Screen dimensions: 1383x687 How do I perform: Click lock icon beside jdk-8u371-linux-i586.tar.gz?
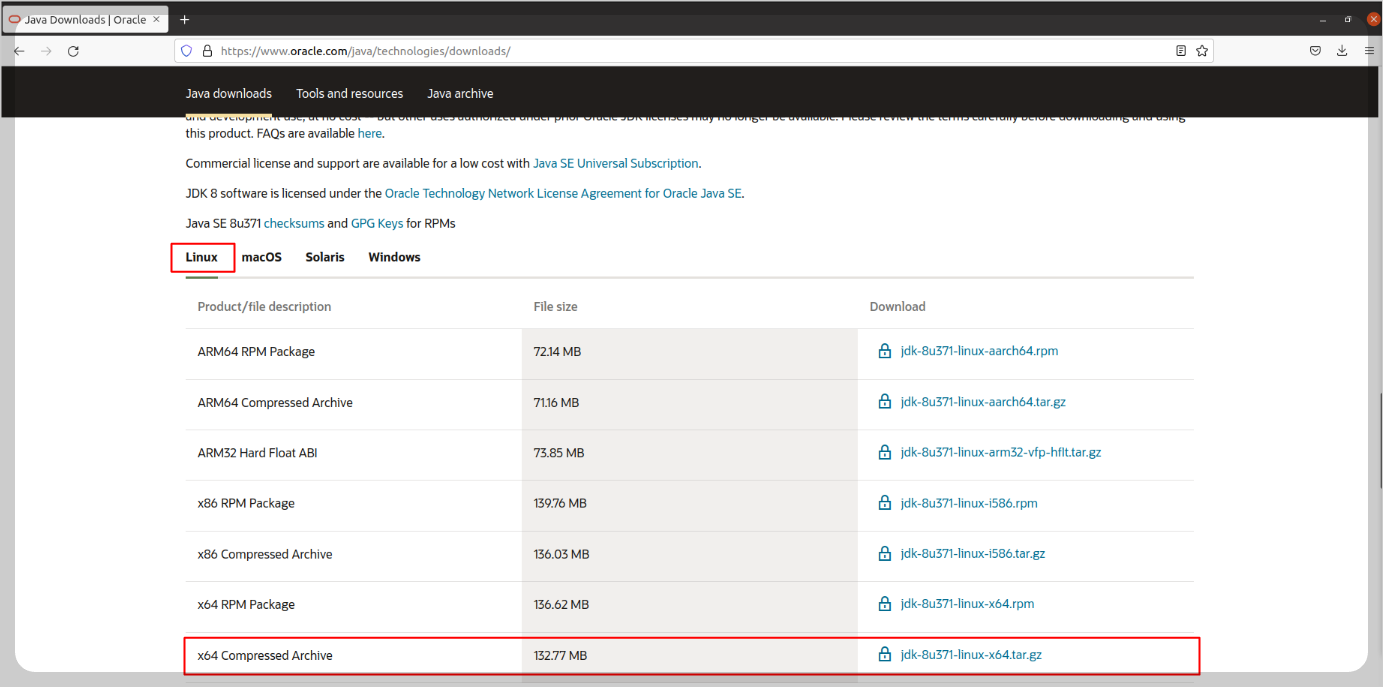pos(884,553)
